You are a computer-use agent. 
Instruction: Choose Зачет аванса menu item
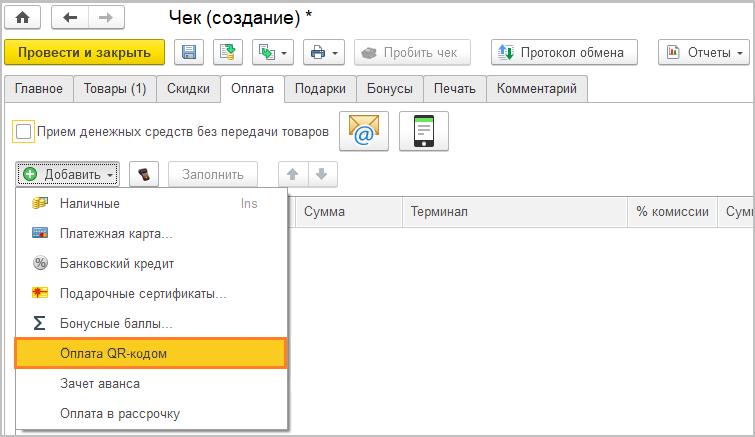(x=151, y=384)
